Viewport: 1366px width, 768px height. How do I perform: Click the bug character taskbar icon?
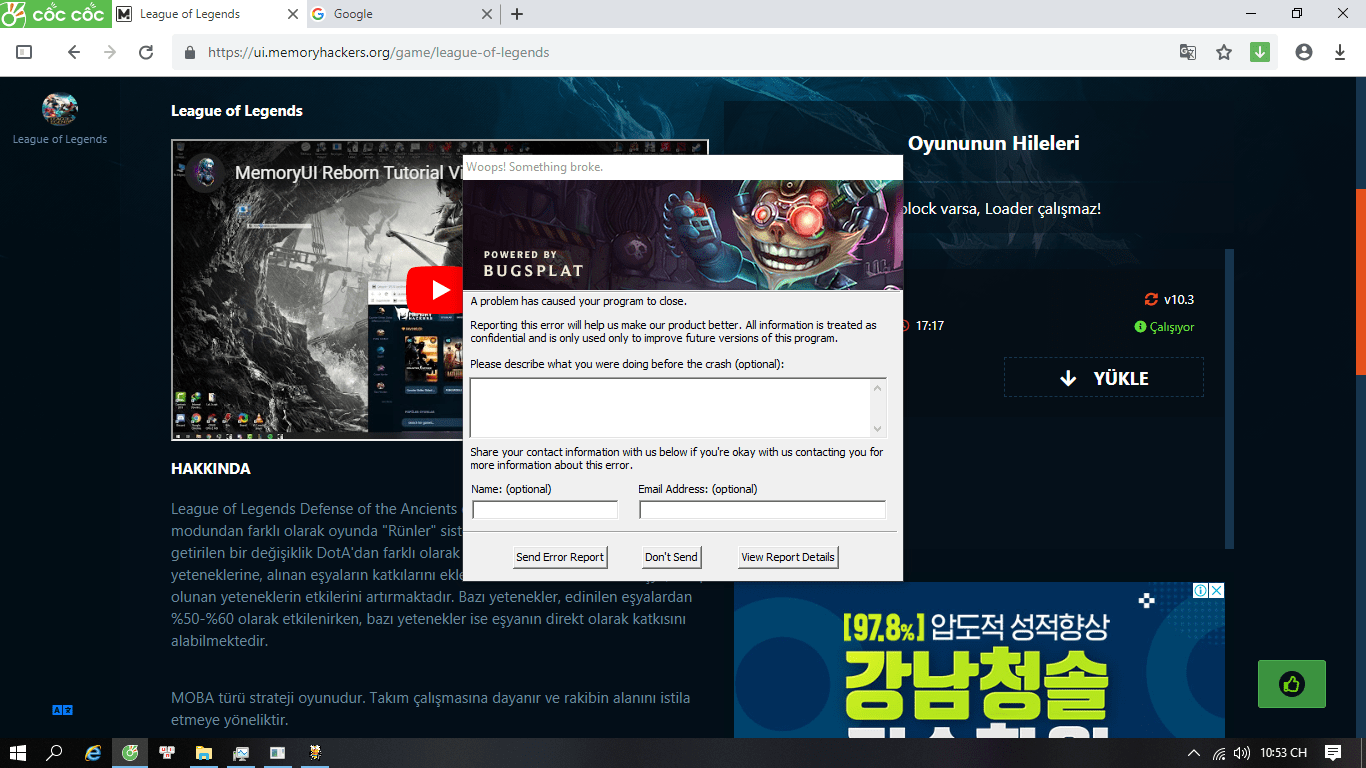point(314,753)
